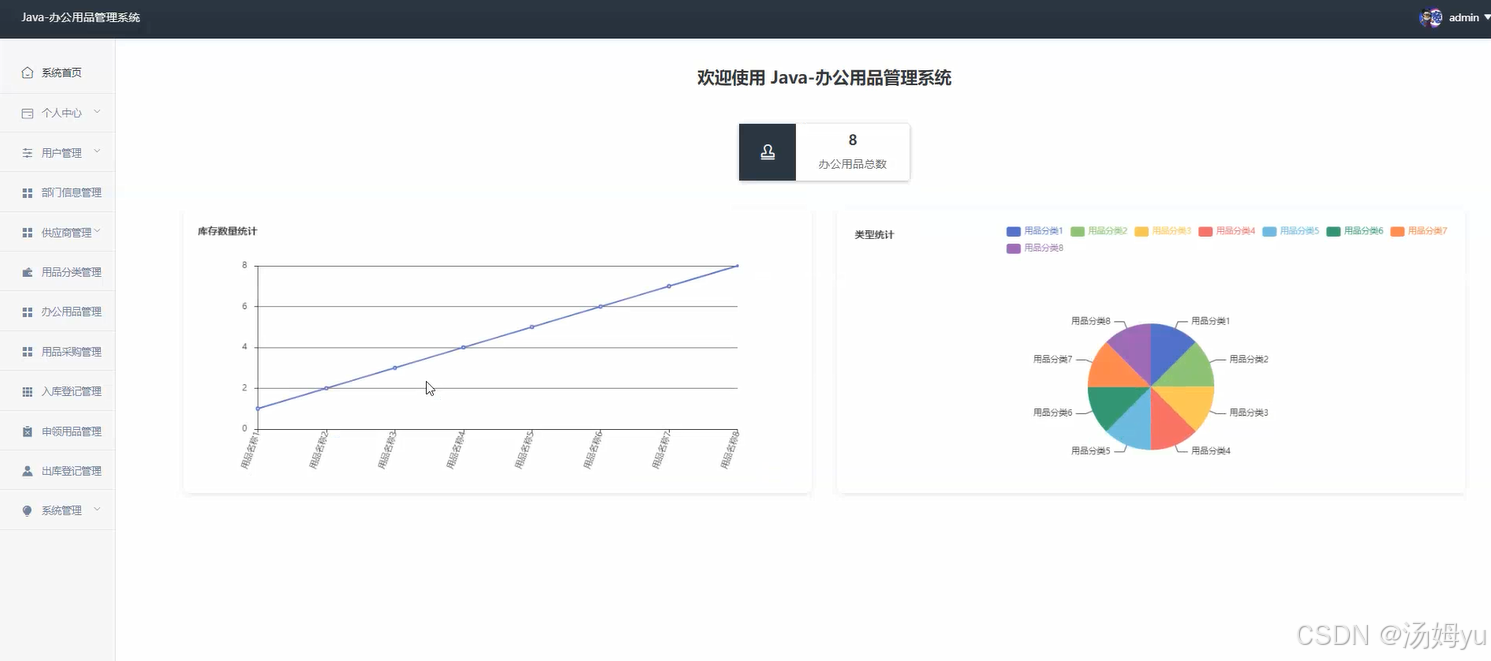This screenshot has height=661, width=1491.
Task: Click the grid icon for 入库登记管理
Action: tap(30, 391)
